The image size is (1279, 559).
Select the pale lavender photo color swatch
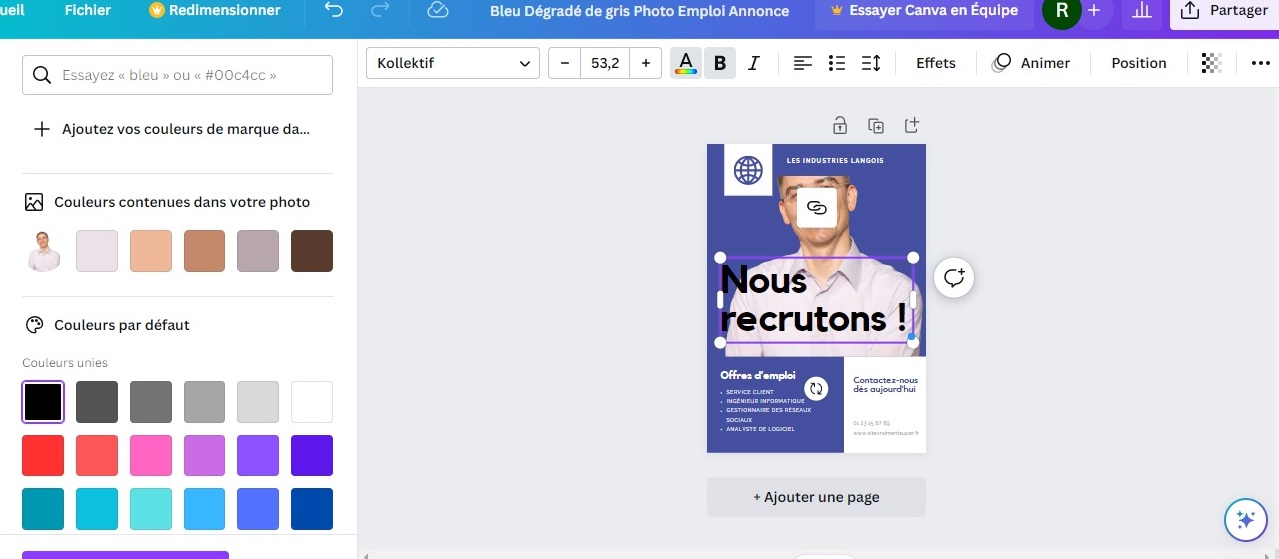97,251
